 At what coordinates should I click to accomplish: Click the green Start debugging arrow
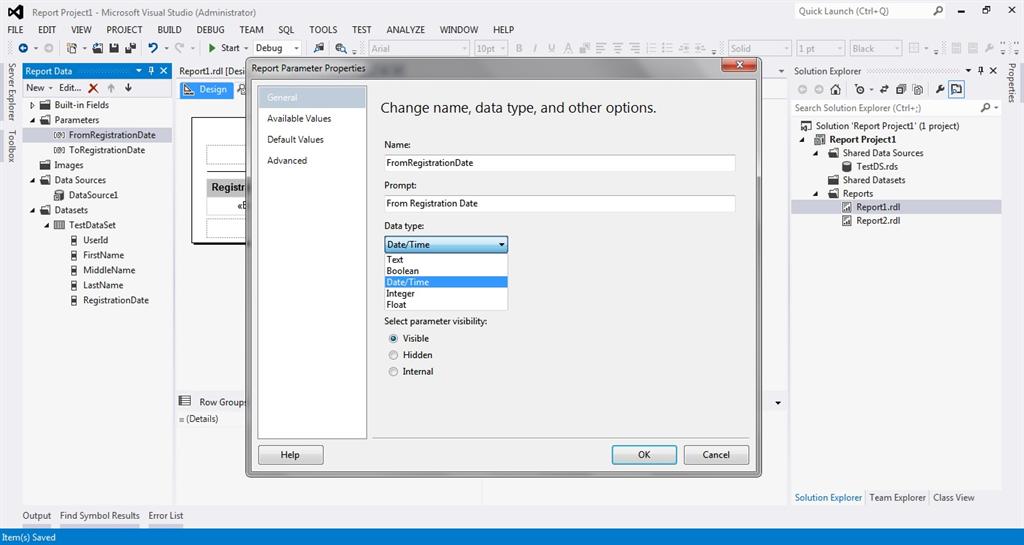click(212, 48)
